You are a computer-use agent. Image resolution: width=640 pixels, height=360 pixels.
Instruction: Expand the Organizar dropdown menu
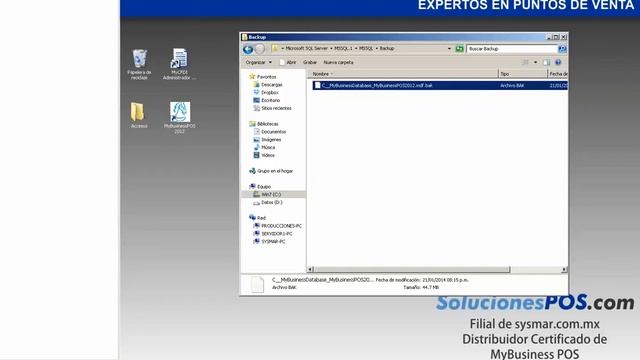(259, 62)
